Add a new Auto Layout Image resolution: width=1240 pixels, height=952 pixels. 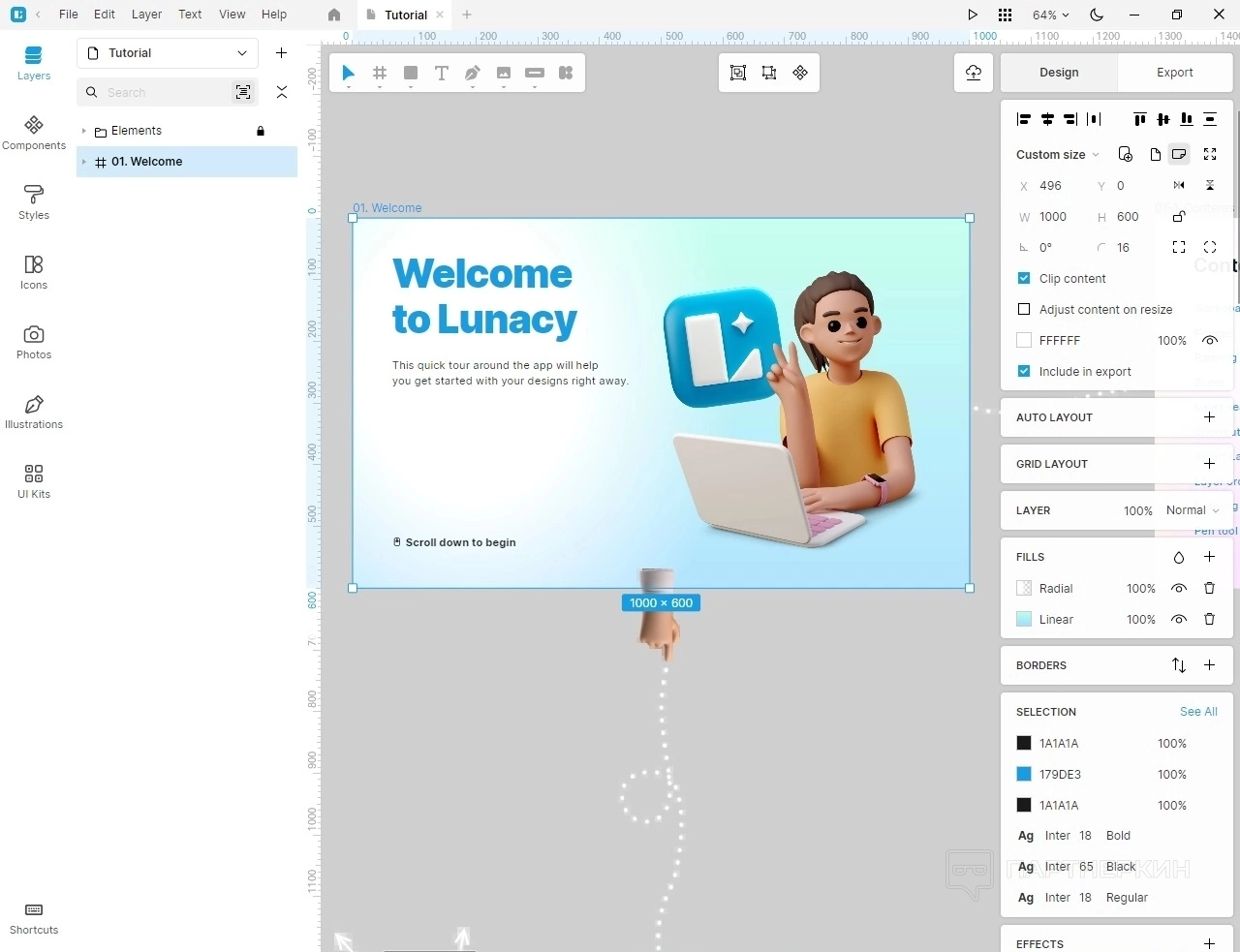(1209, 417)
